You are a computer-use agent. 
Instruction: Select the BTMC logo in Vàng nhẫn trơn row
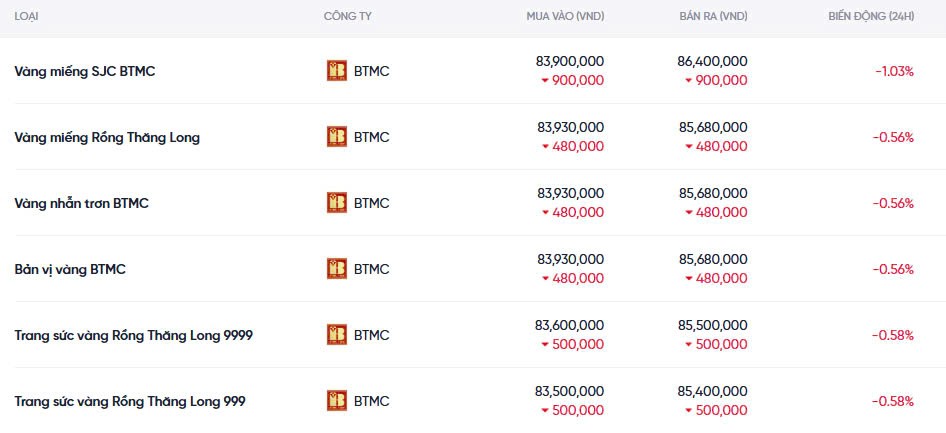tap(337, 203)
